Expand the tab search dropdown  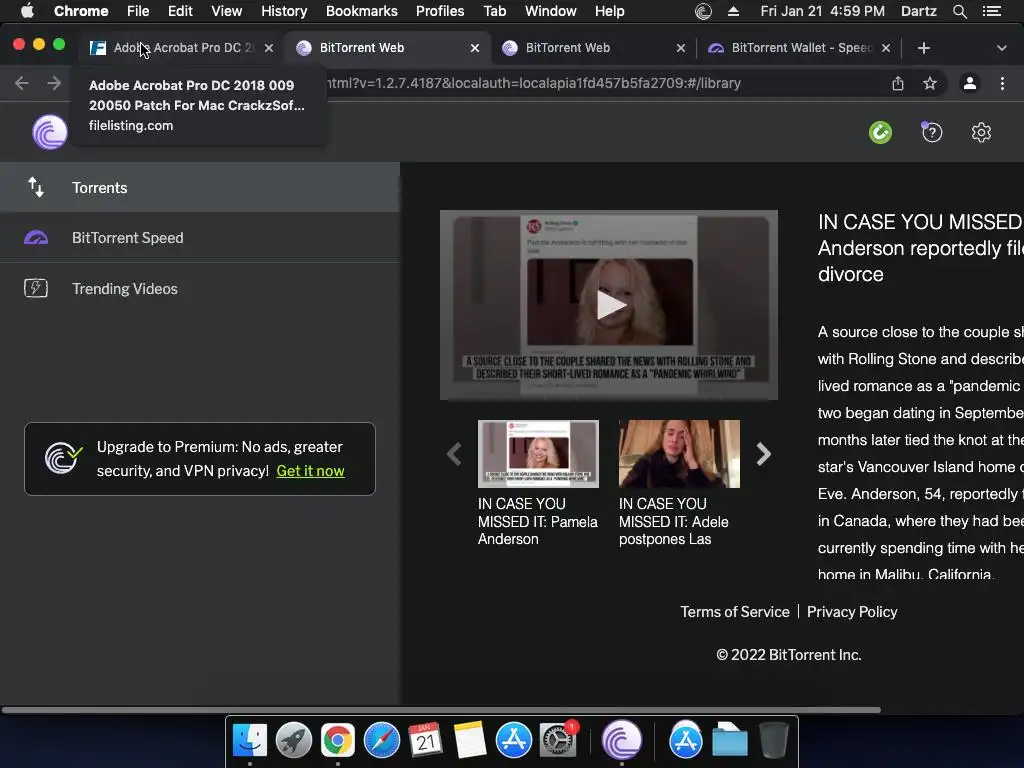(1001, 48)
